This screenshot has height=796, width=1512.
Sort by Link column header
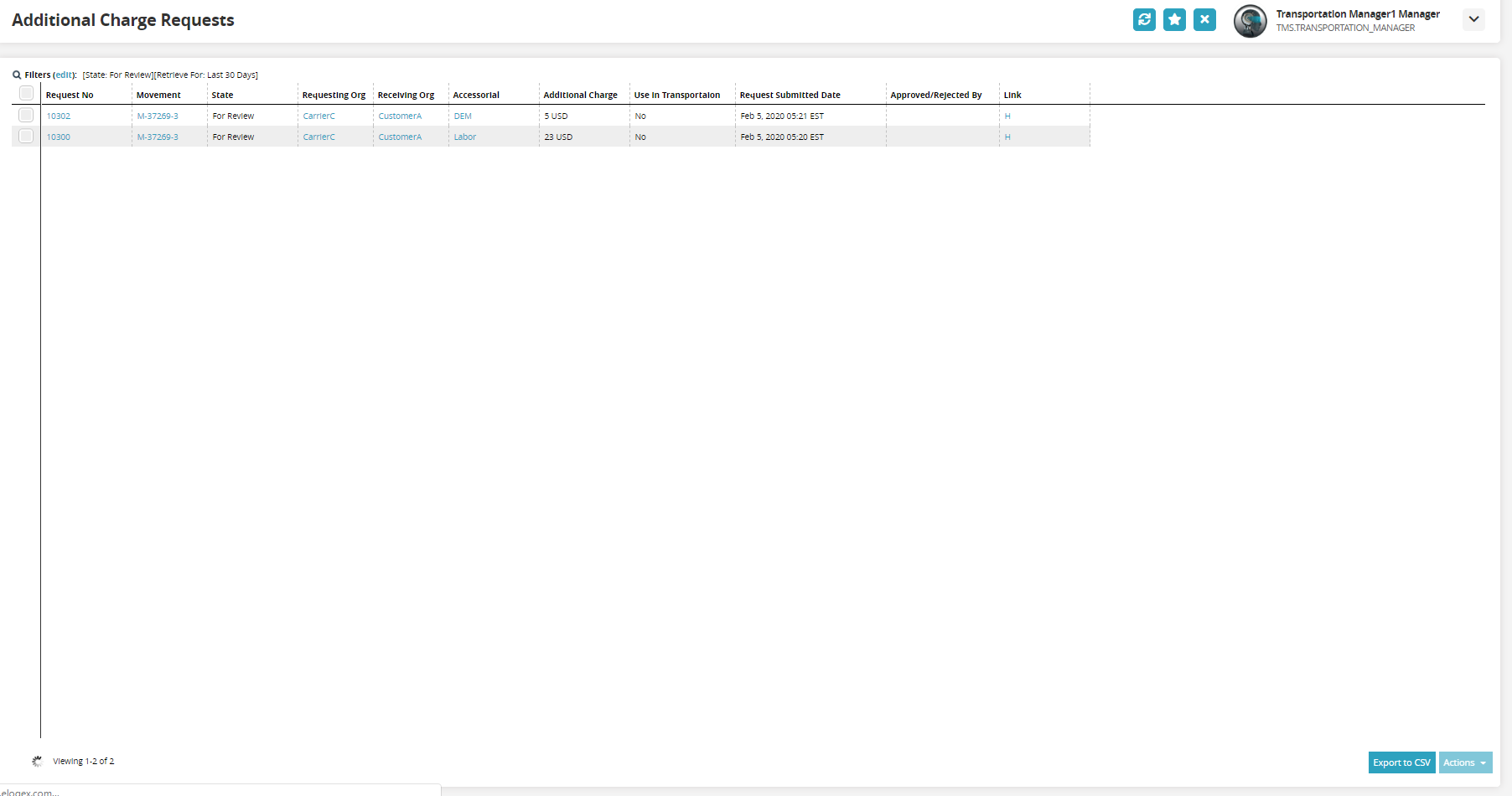[x=1012, y=95]
